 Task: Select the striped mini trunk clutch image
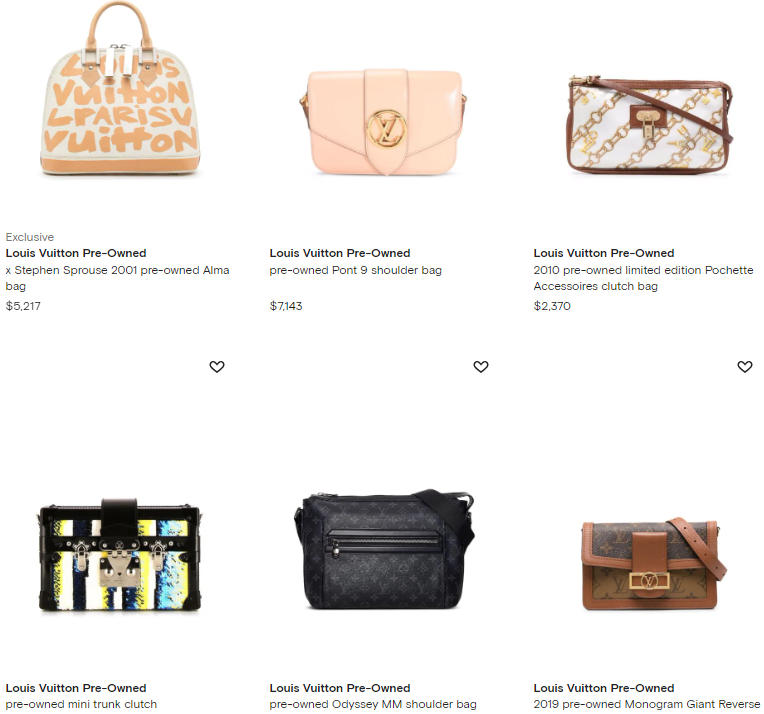point(119,555)
